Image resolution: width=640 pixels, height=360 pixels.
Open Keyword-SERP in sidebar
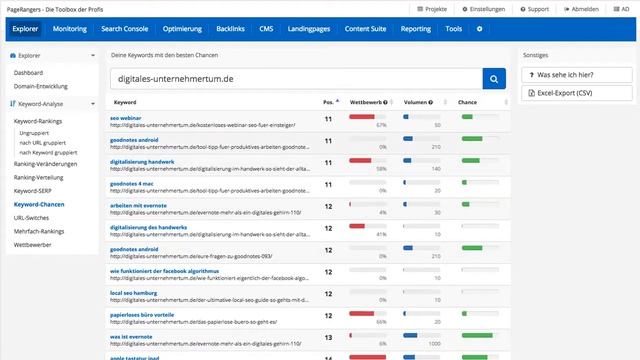[x=33, y=191]
